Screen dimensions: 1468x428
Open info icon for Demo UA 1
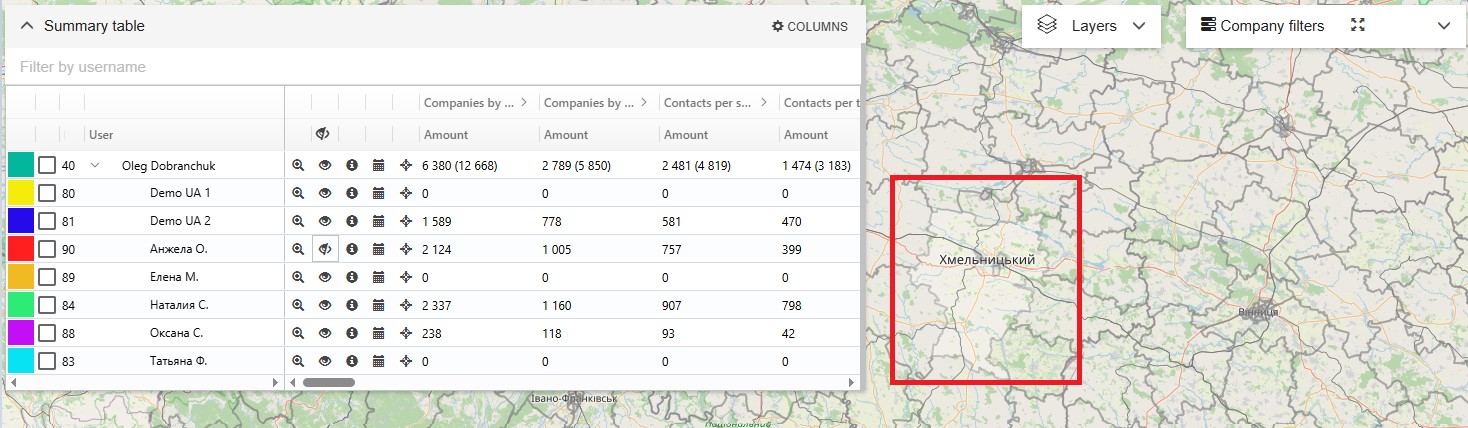click(352, 193)
